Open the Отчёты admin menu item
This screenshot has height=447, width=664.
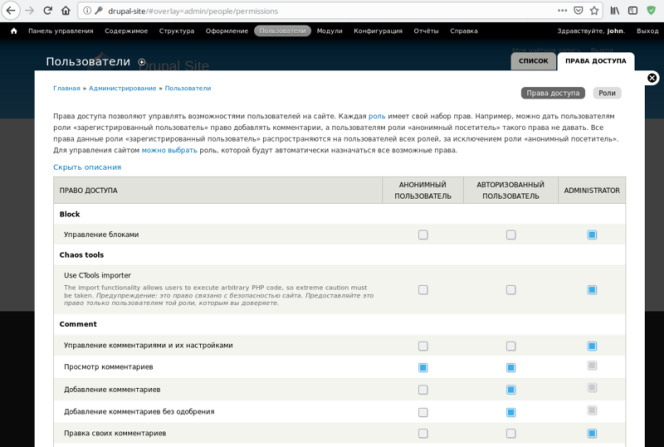coord(426,31)
